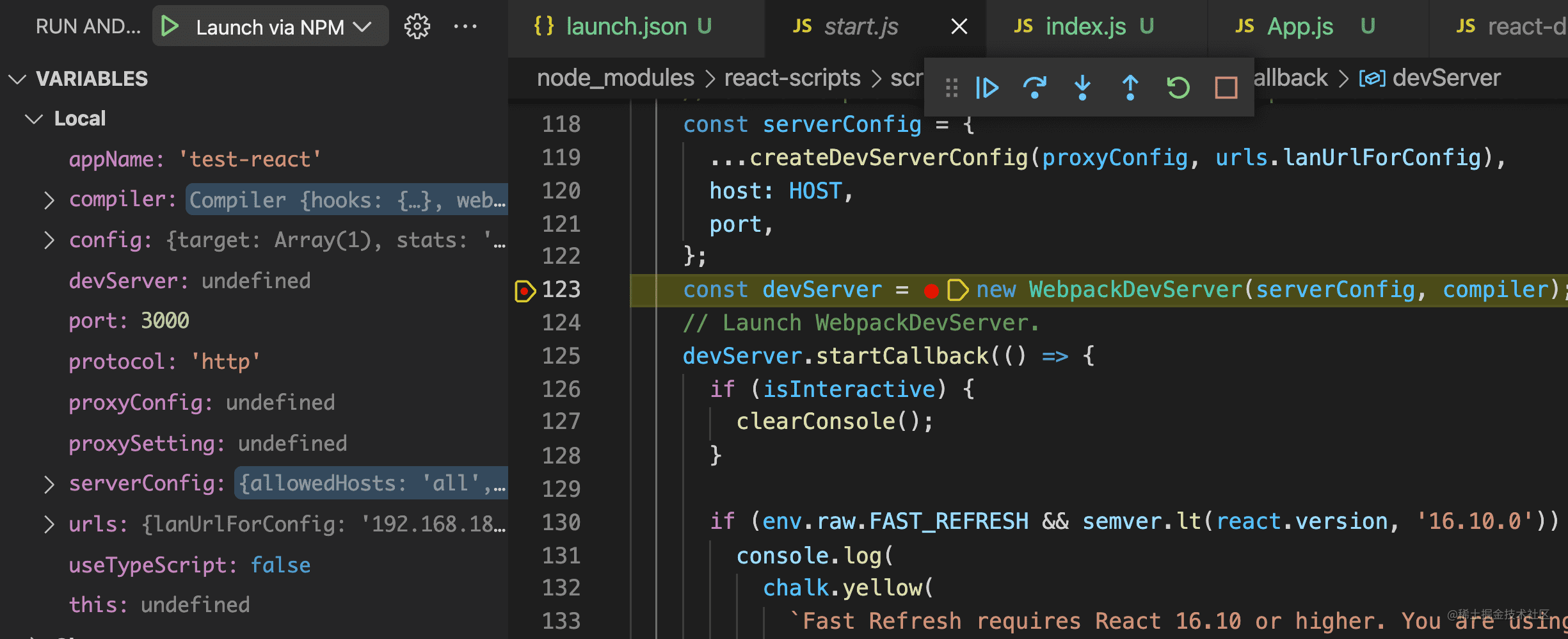The width and height of the screenshot is (1568, 639).
Task: Click the devServer breadcrumb symbol
Action: click(1445, 78)
